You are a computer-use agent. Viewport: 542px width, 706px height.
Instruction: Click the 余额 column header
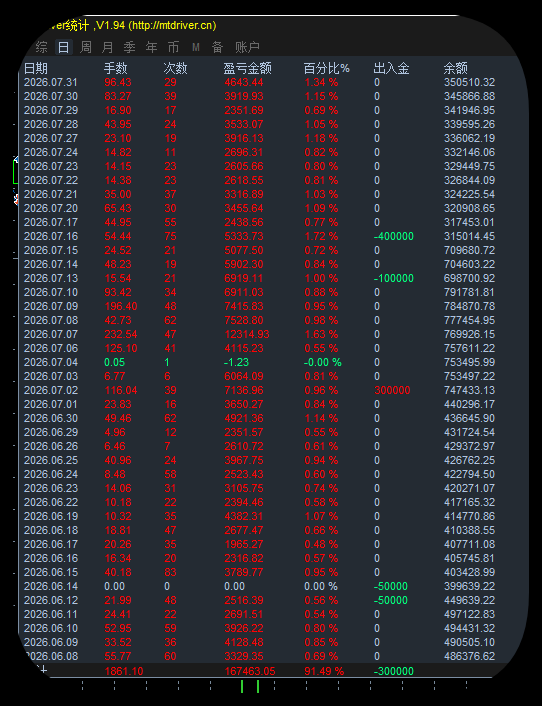(x=456, y=68)
